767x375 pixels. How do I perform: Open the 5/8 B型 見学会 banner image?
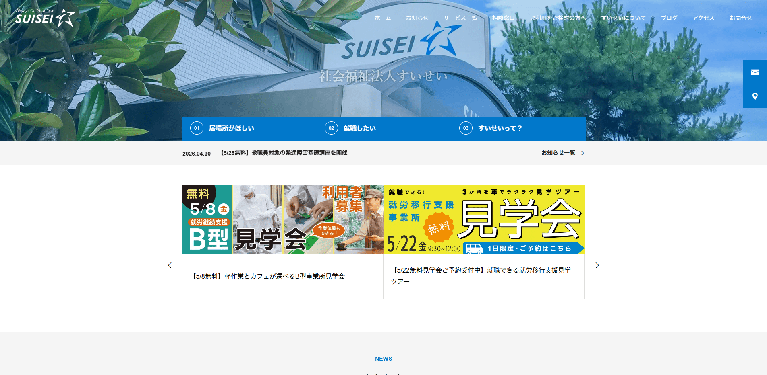coord(283,219)
